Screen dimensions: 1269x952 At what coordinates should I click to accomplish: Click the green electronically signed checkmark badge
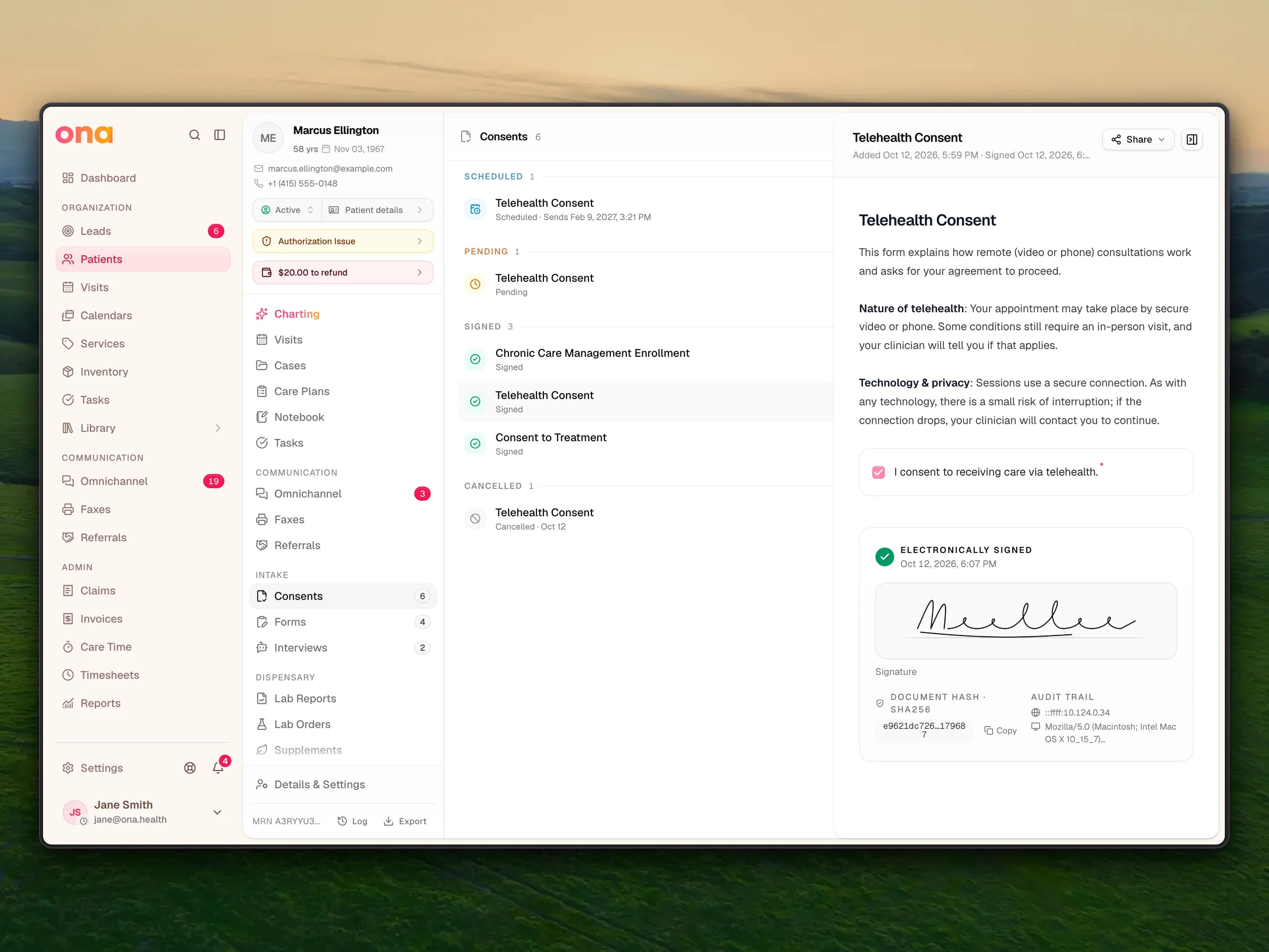tap(884, 556)
